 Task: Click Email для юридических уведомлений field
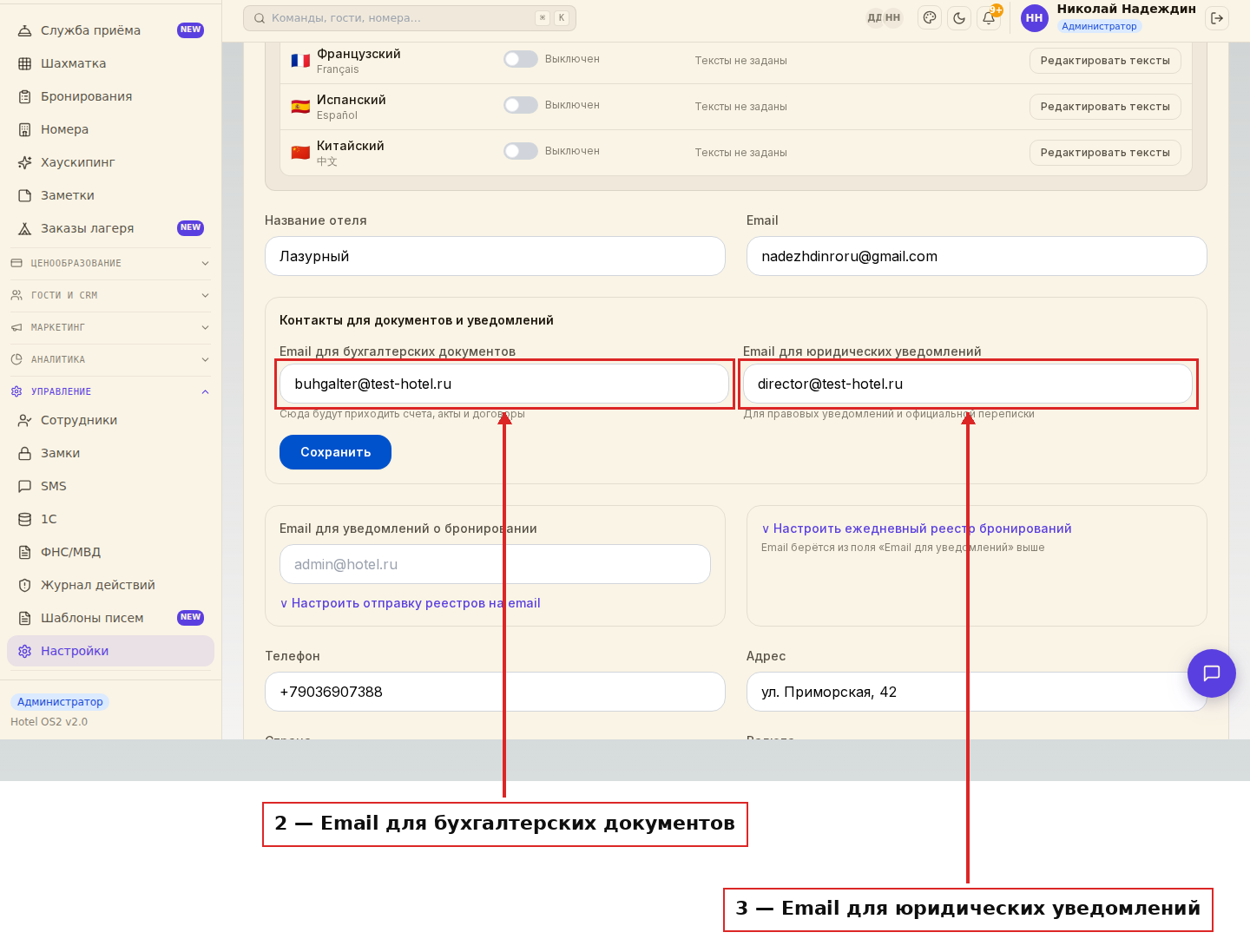coord(968,384)
